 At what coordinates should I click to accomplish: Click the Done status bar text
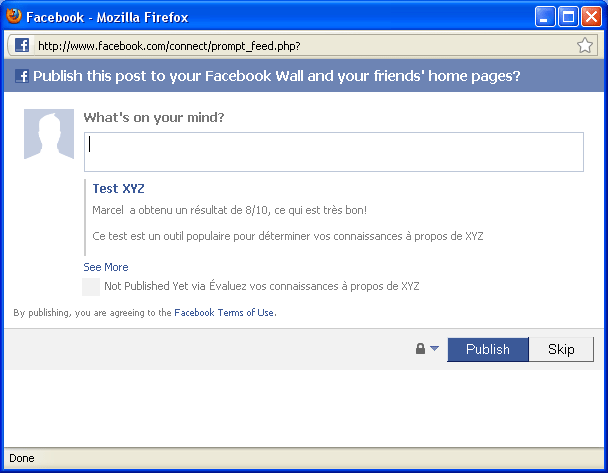click(x=22, y=458)
